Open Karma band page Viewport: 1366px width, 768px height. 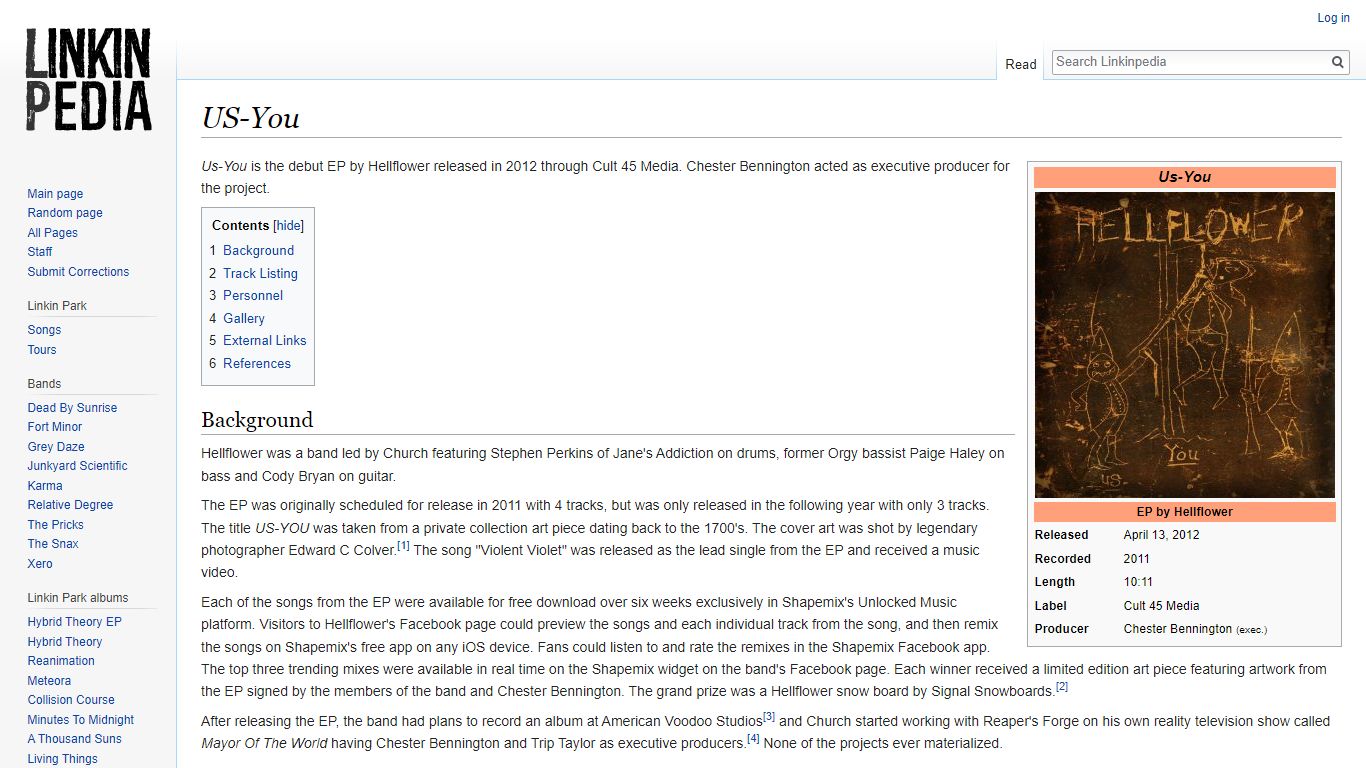tap(45, 486)
